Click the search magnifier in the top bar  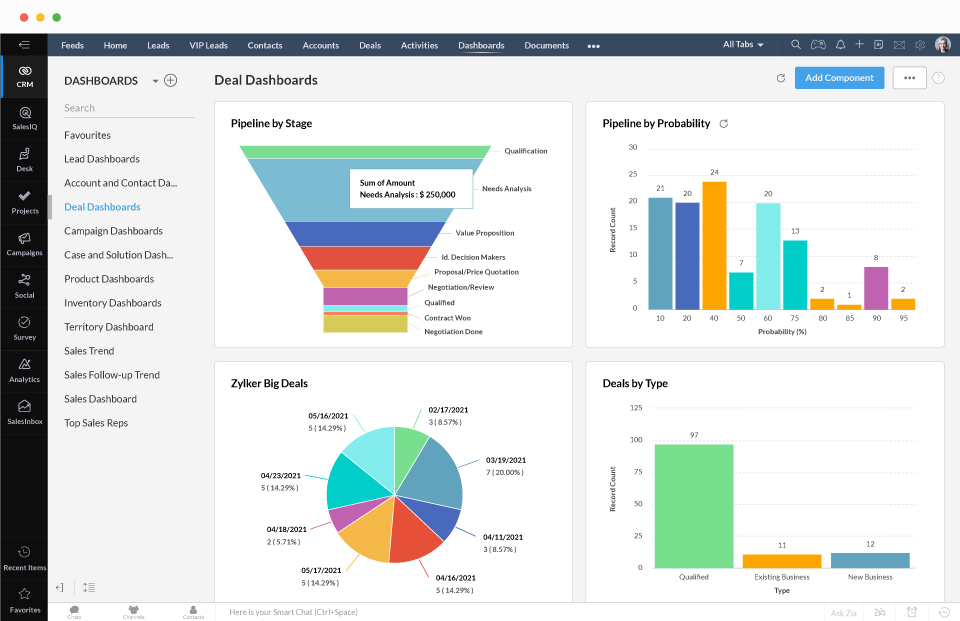[795, 44]
